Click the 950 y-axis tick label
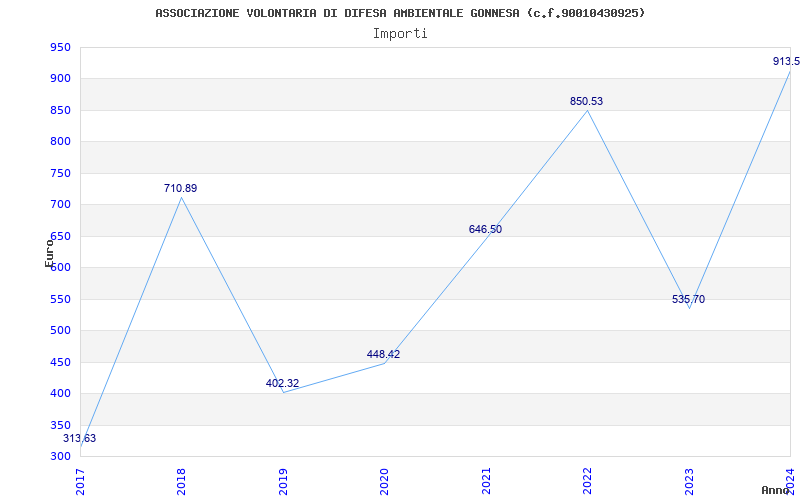This screenshot has height=500, width=800. [60, 48]
